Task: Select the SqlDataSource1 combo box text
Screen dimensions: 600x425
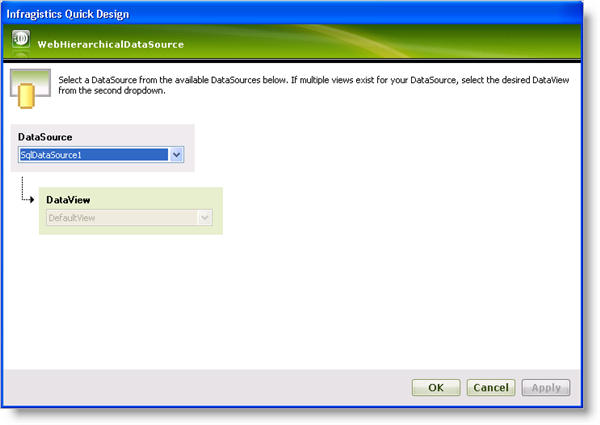Action: (x=93, y=155)
